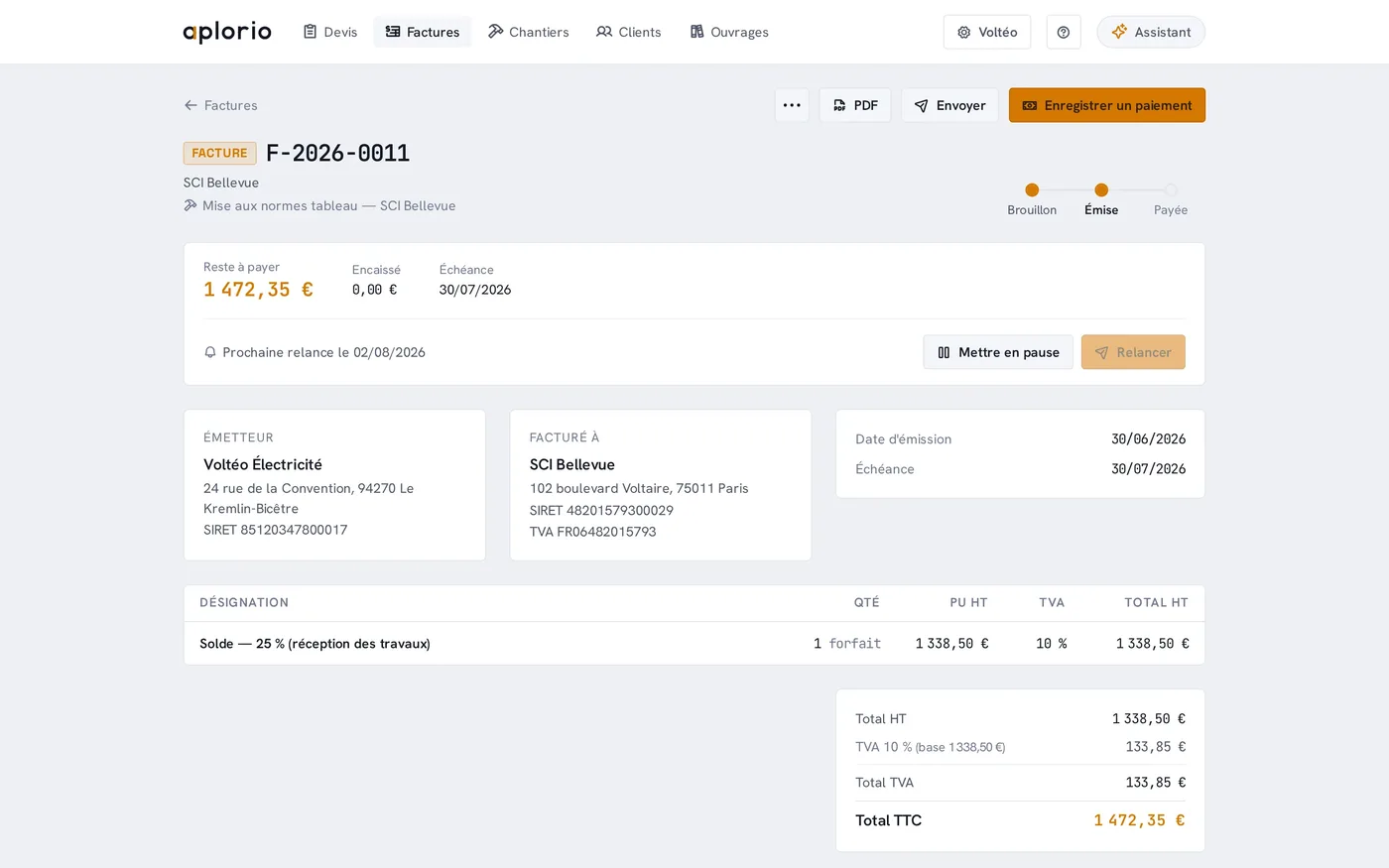Open the Clients section
This screenshot has height=868, width=1389.
pyautogui.click(x=629, y=32)
